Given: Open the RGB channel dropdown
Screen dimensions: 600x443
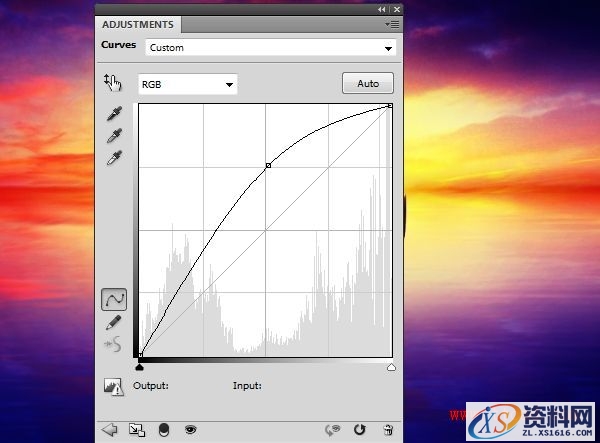Looking at the screenshot, I should (187, 85).
